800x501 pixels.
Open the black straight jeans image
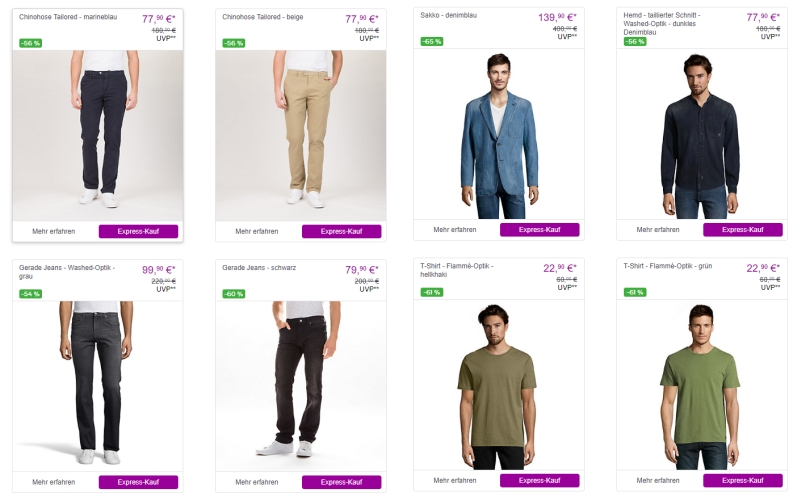300,385
